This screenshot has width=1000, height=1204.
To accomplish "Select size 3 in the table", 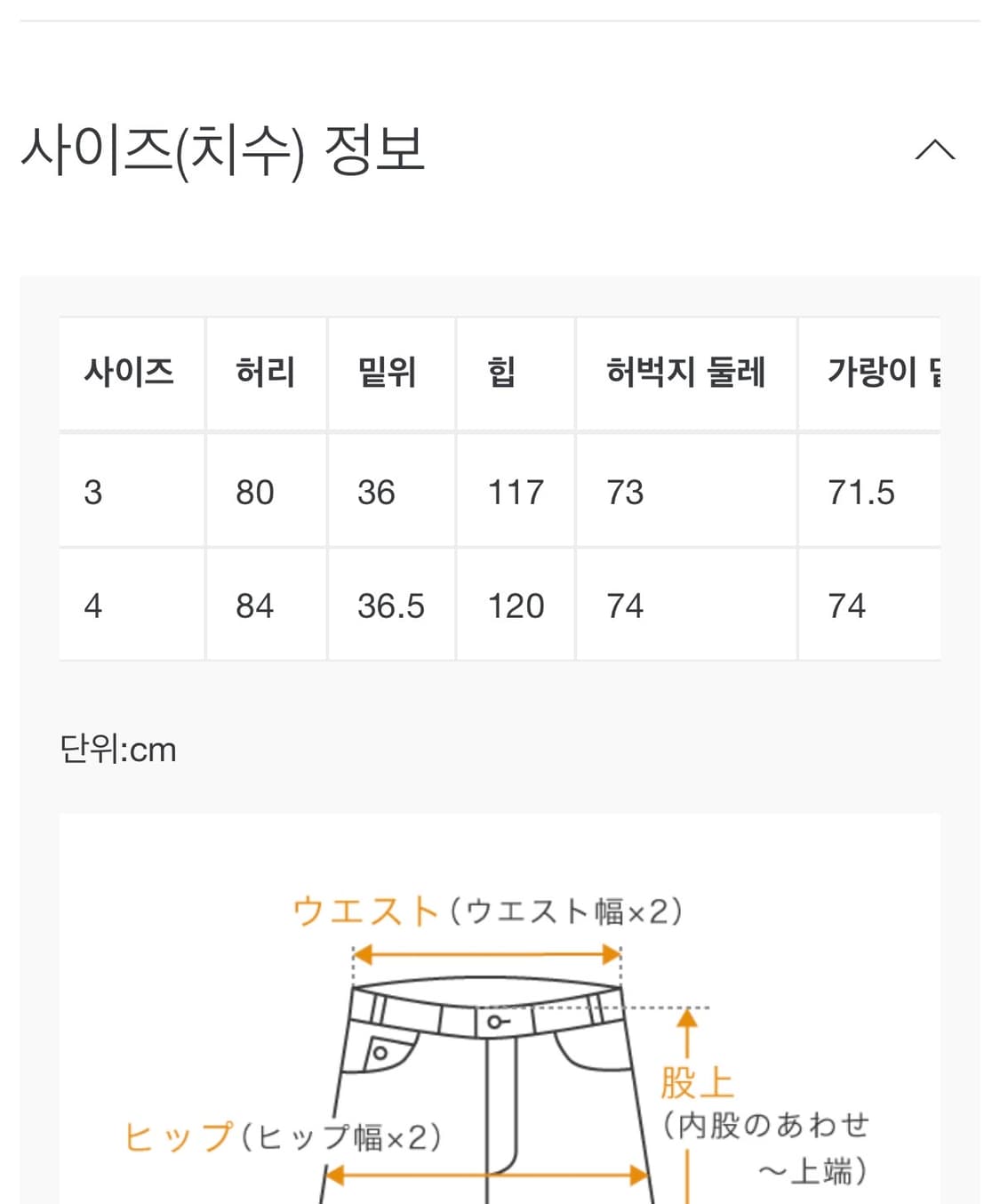I will click(92, 491).
